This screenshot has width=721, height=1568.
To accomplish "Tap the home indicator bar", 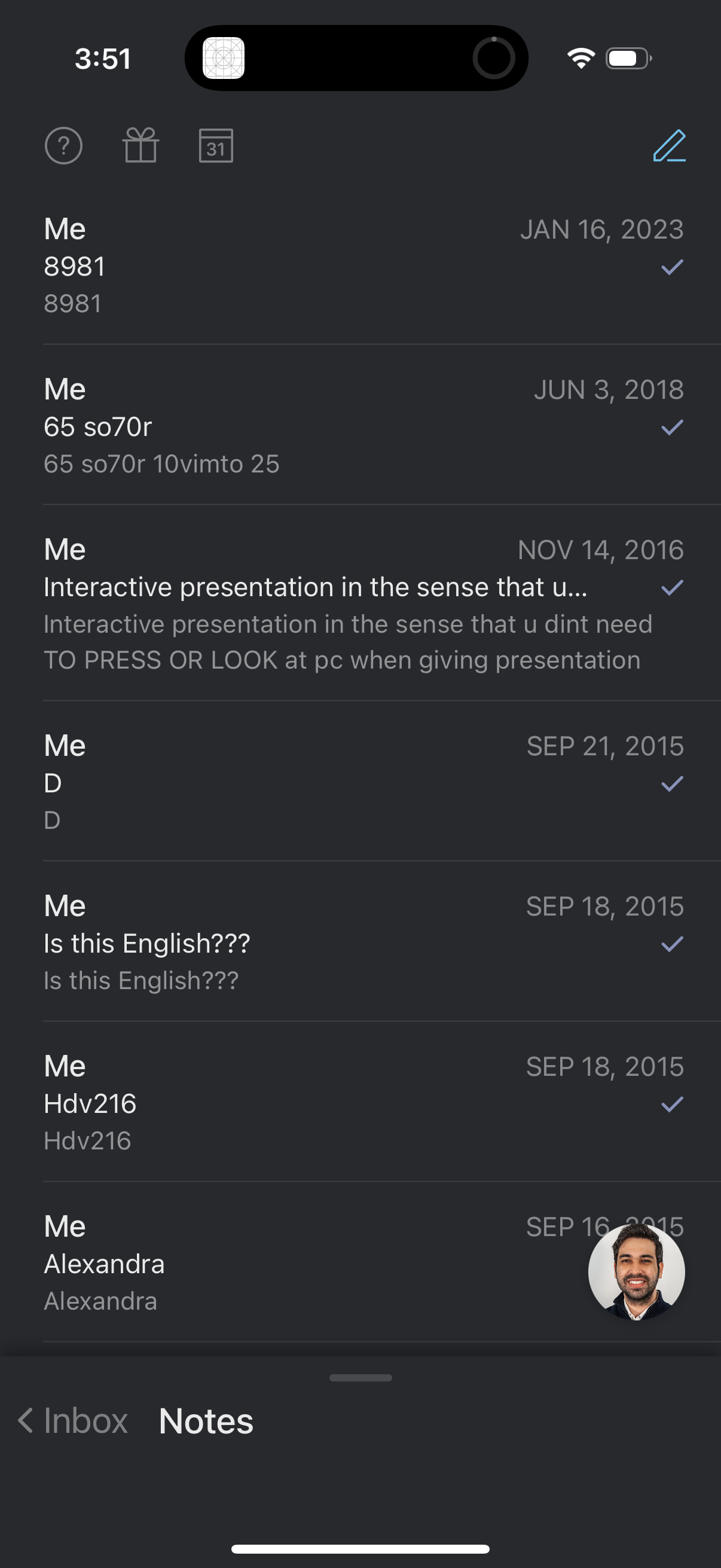I will (360, 1548).
